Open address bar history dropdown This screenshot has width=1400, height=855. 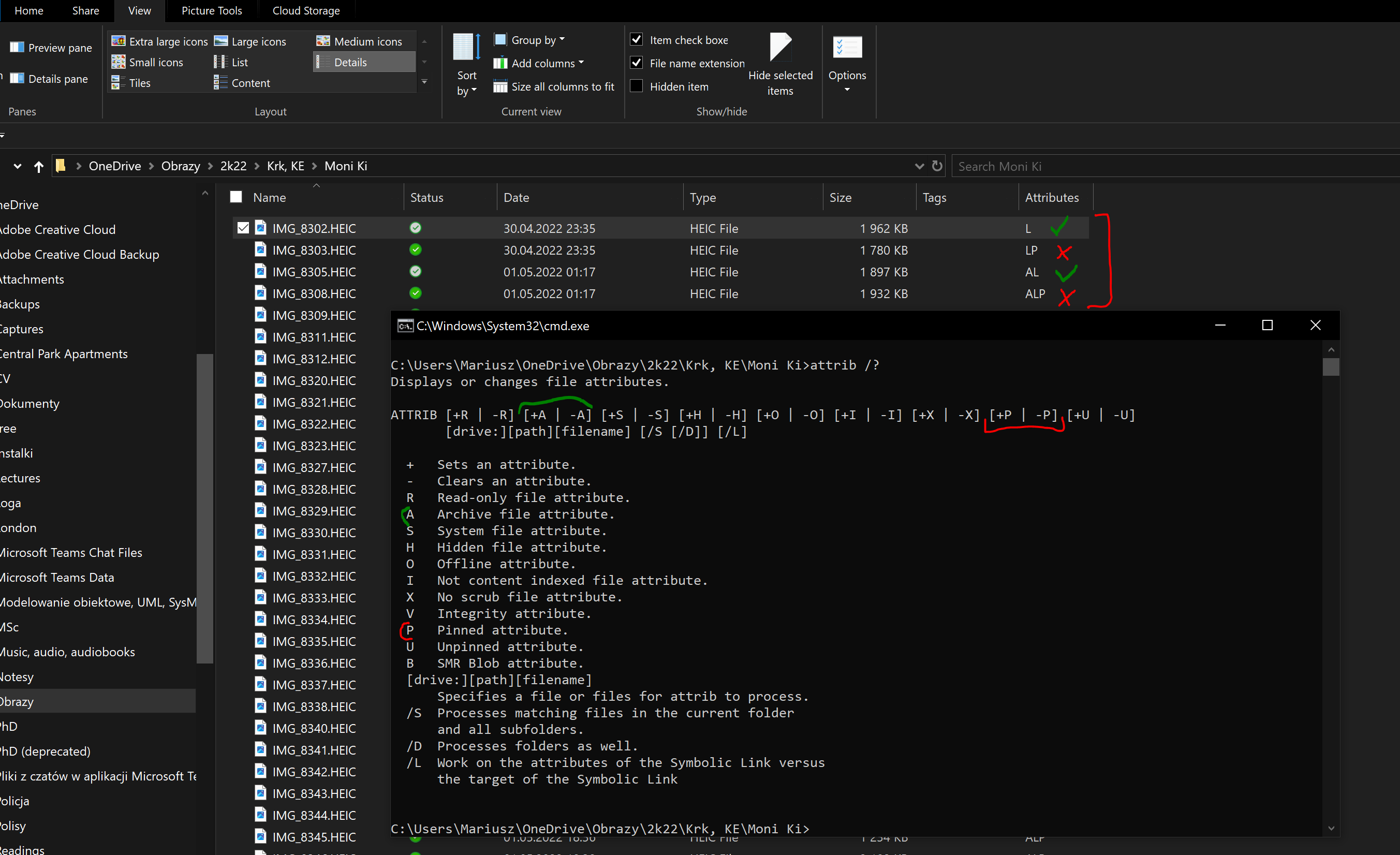[x=919, y=166]
